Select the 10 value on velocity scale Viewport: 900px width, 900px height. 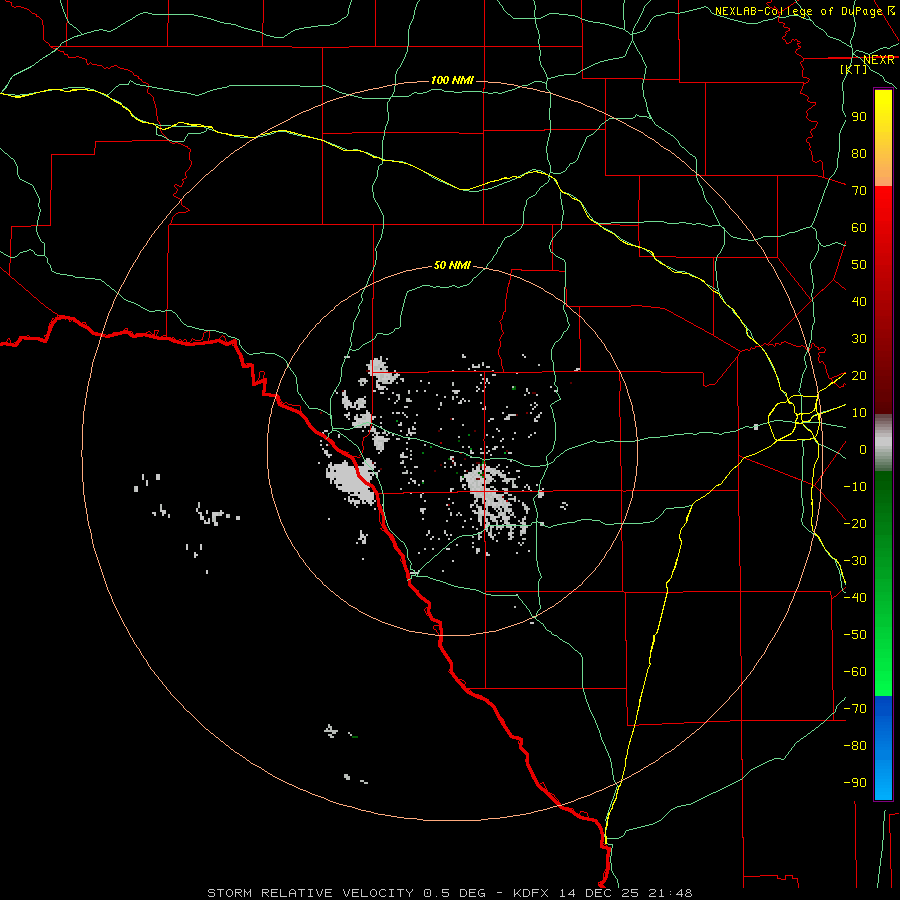point(859,413)
